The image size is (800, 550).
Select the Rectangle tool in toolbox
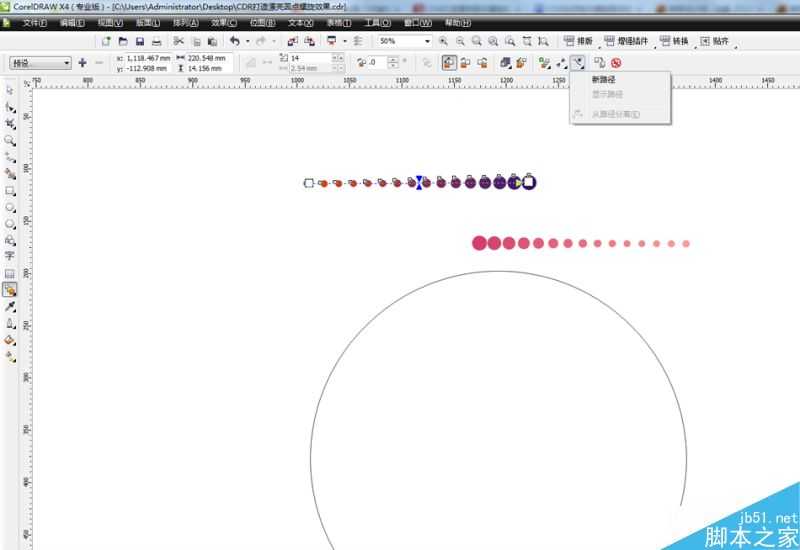(10, 190)
